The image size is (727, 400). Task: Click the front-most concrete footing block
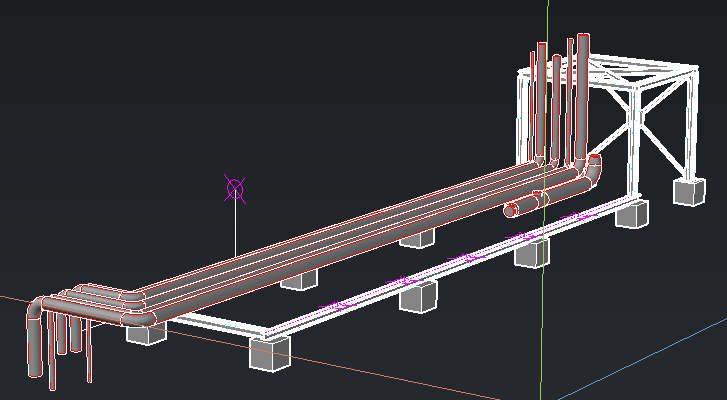268,352
